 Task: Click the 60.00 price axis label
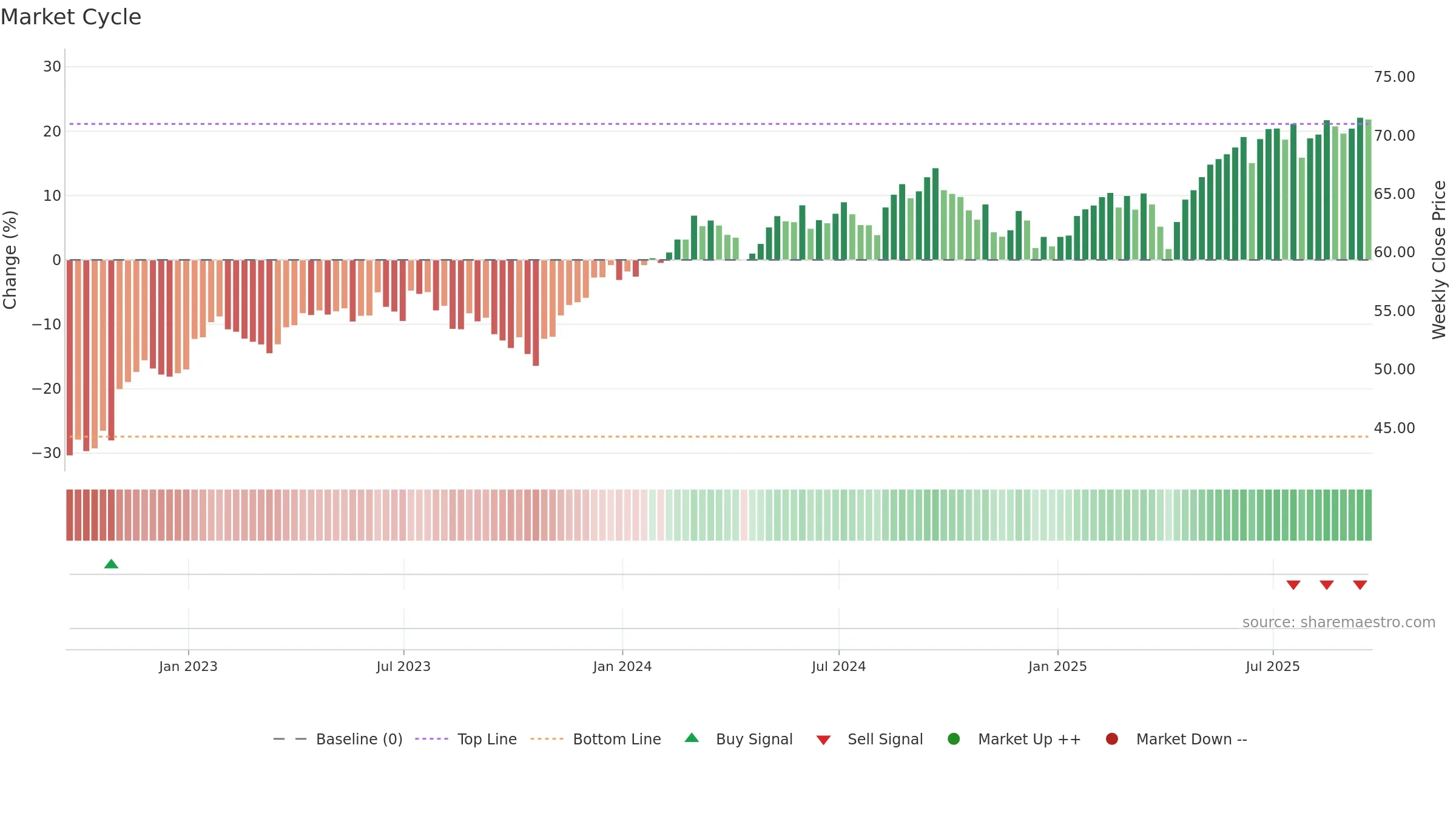pos(1394,252)
